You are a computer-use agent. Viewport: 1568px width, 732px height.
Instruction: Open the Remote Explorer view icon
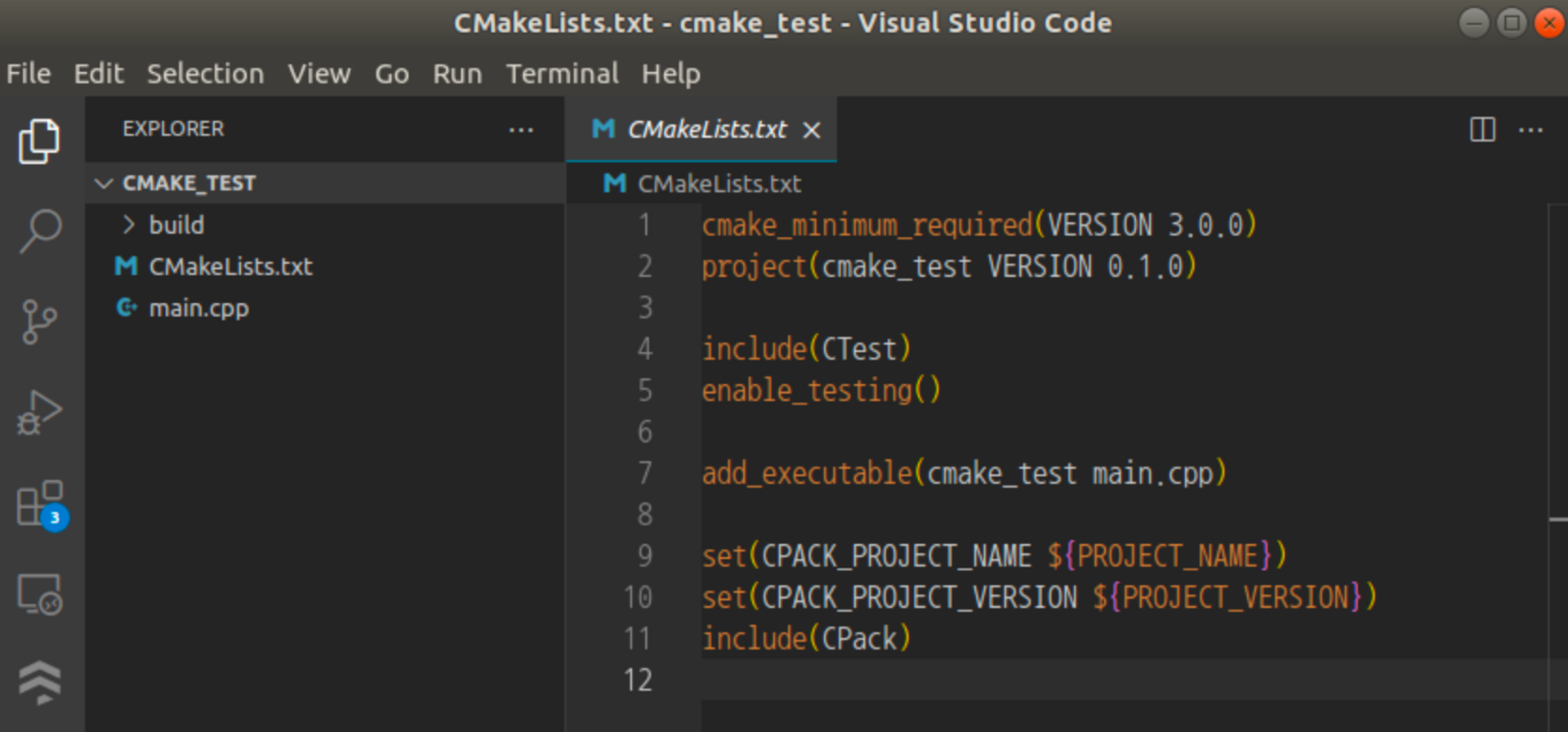[x=39, y=594]
